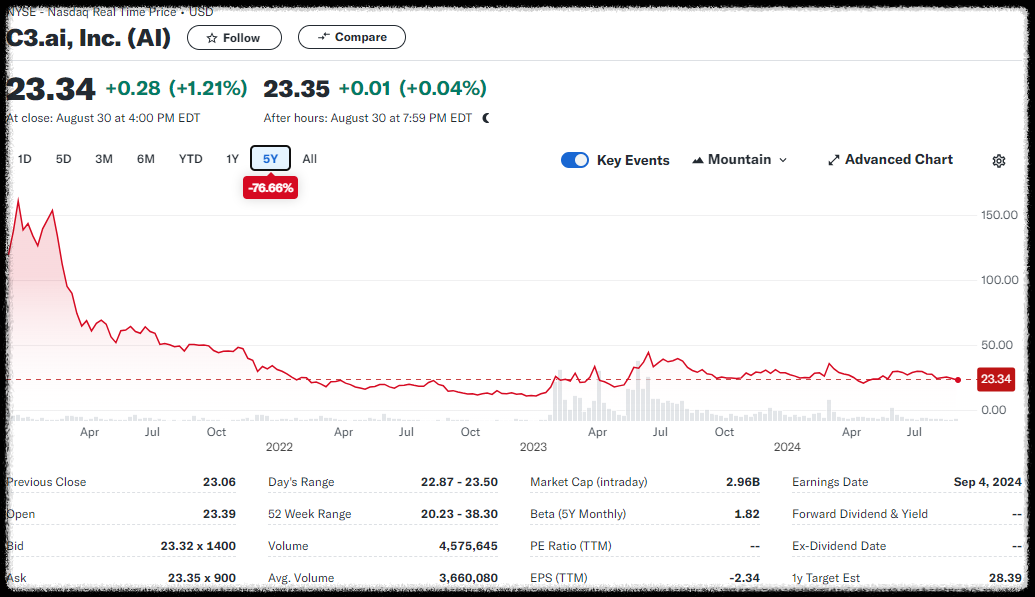Click the EPS (TTM) value -2.34

(x=745, y=578)
